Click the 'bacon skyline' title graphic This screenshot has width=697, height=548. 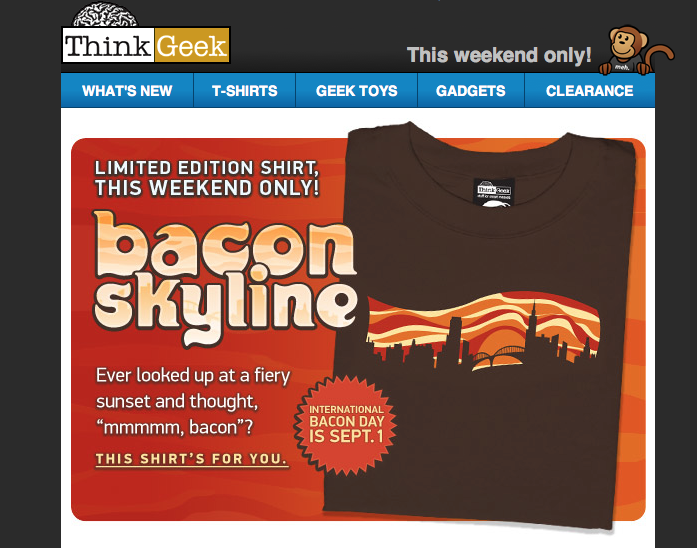[225, 278]
